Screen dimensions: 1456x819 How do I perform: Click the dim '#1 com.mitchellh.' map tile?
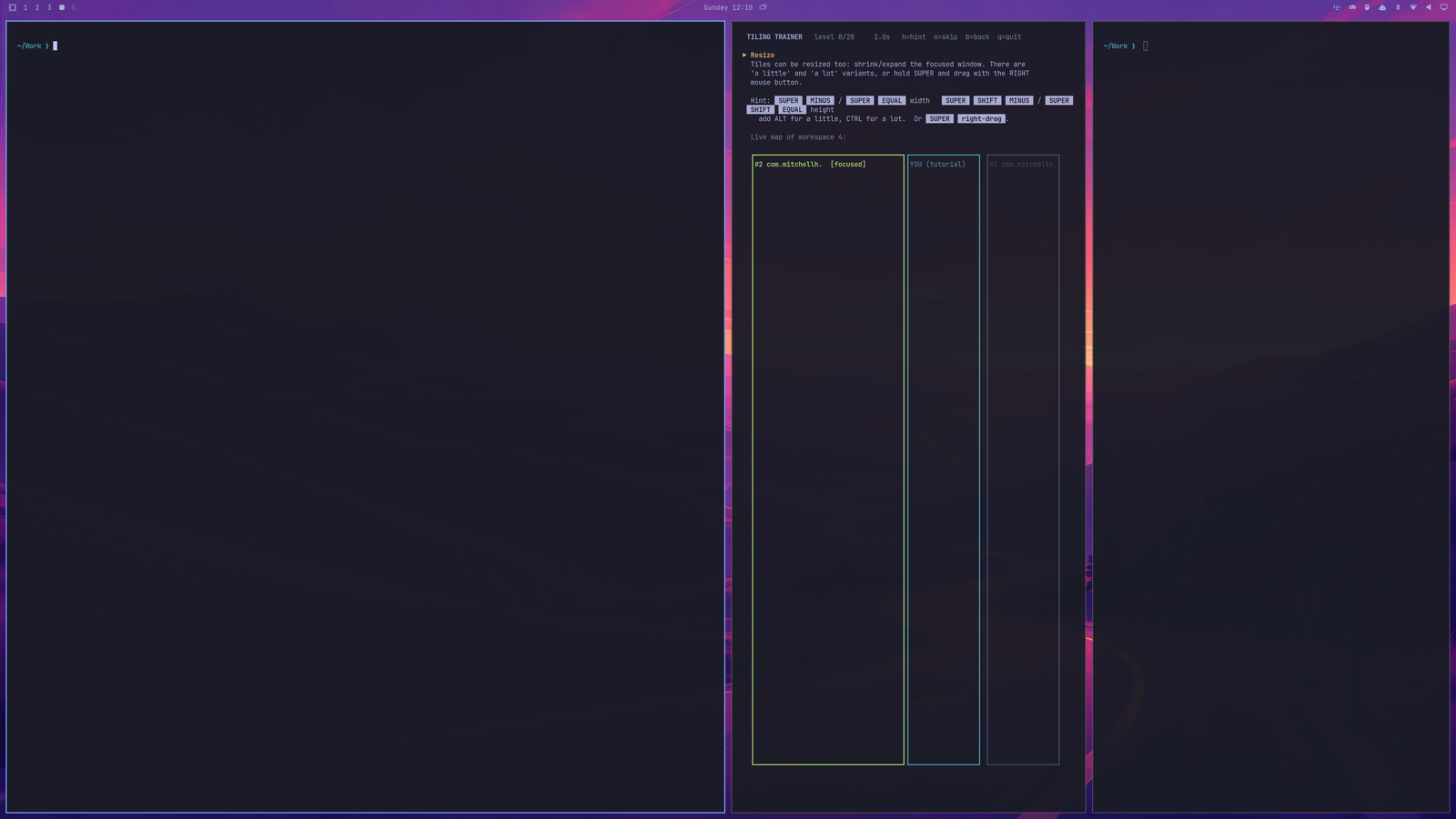(1024, 460)
